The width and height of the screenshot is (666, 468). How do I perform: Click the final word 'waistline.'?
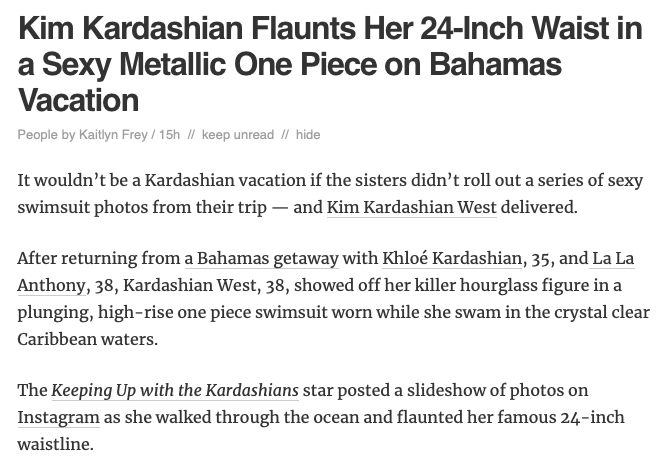(x=56, y=444)
